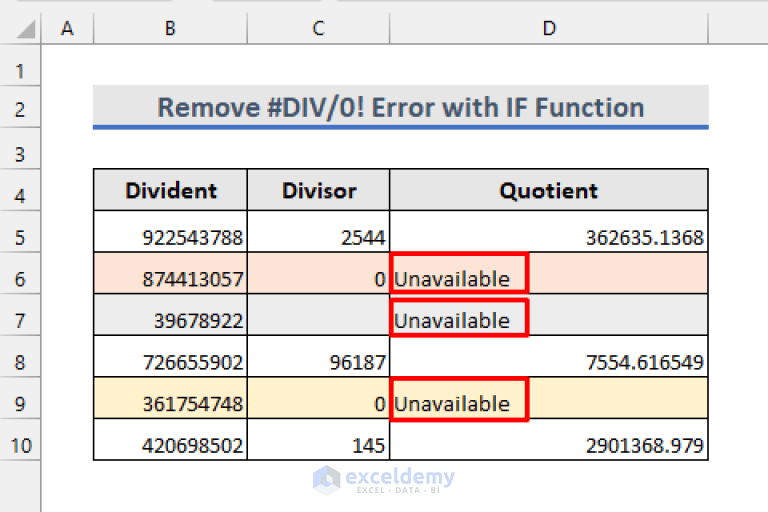Select the zero divisor in row 9
This screenshot has height=512, width=768.
[x=318, y=398]
